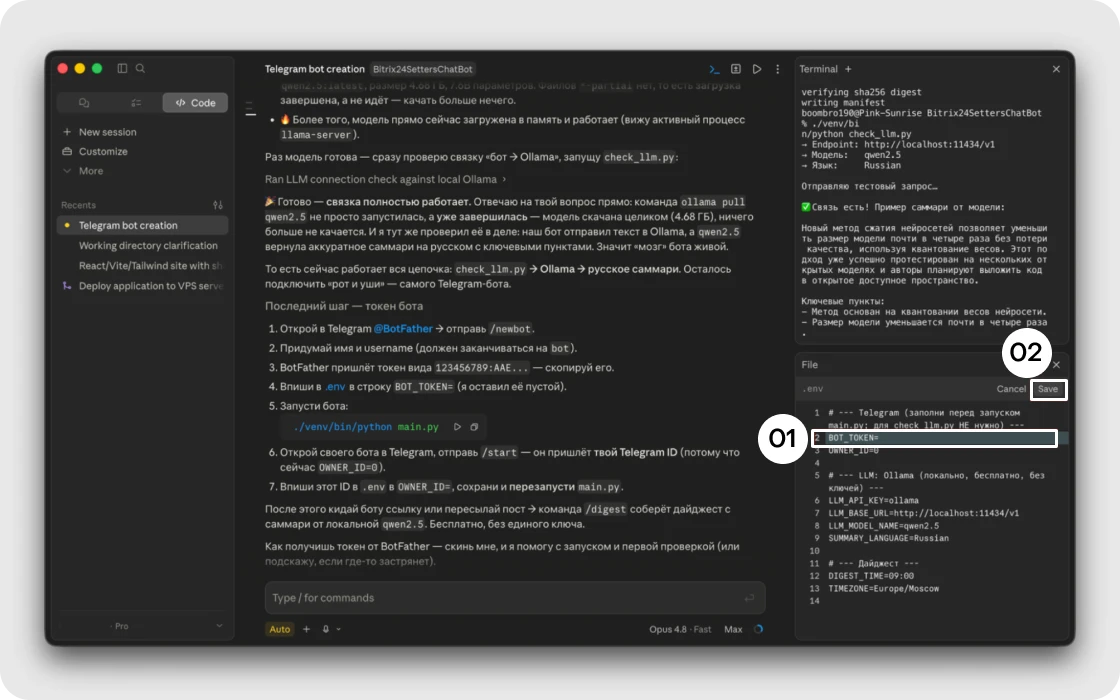
Task: Focus the Type / for commands input
Action: point(515,598)
